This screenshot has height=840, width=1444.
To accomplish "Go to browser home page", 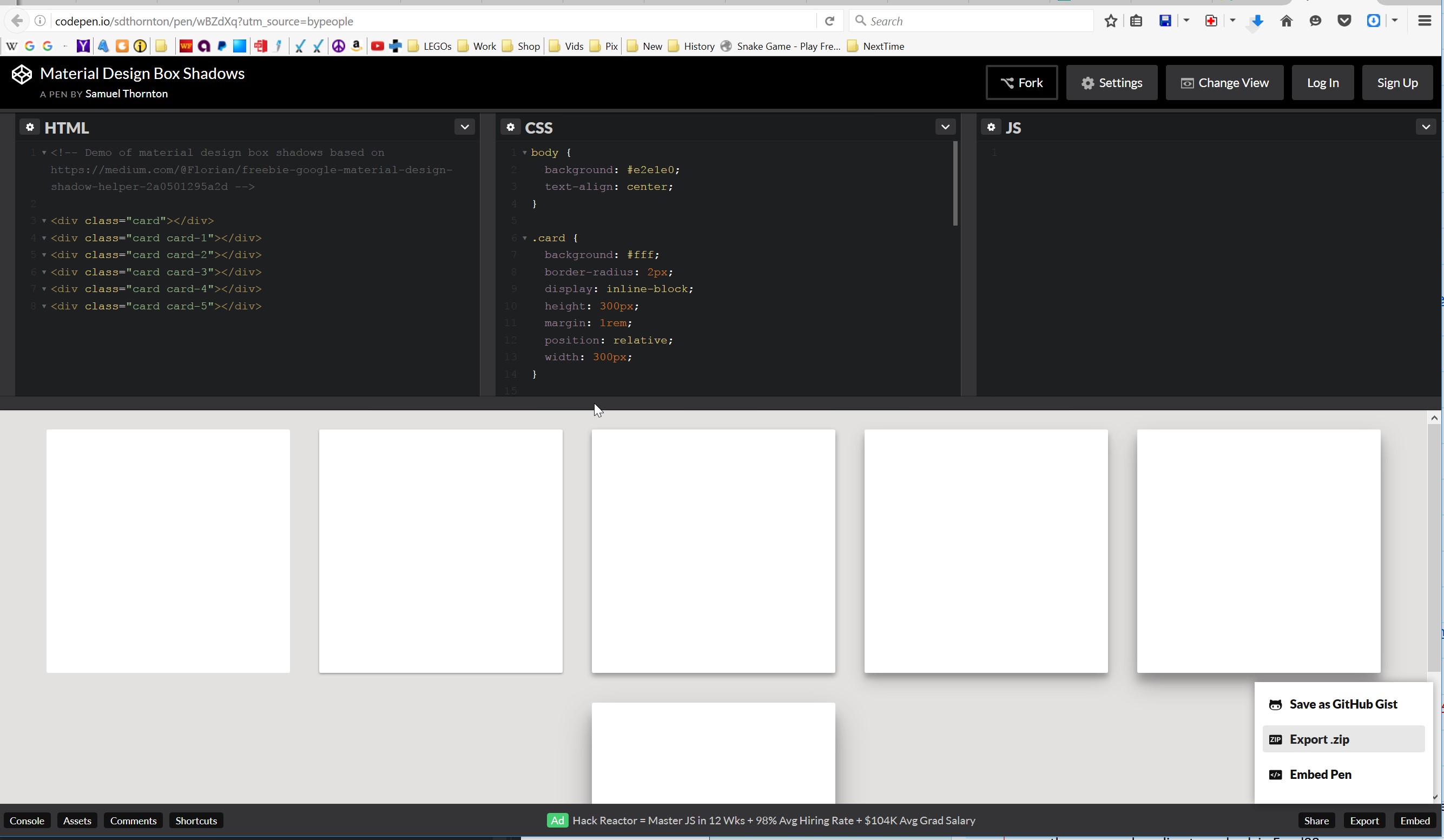I will pyautogui.click(x=1287, y=21).
